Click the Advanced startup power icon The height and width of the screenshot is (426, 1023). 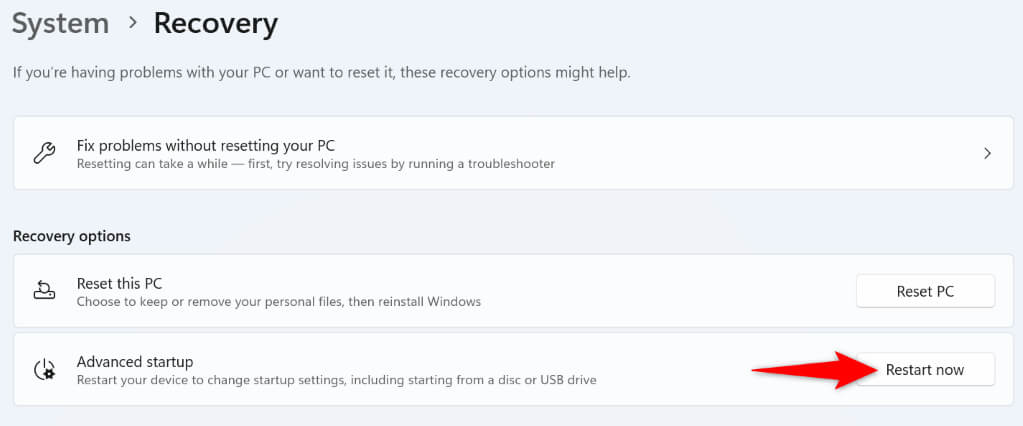44,370
